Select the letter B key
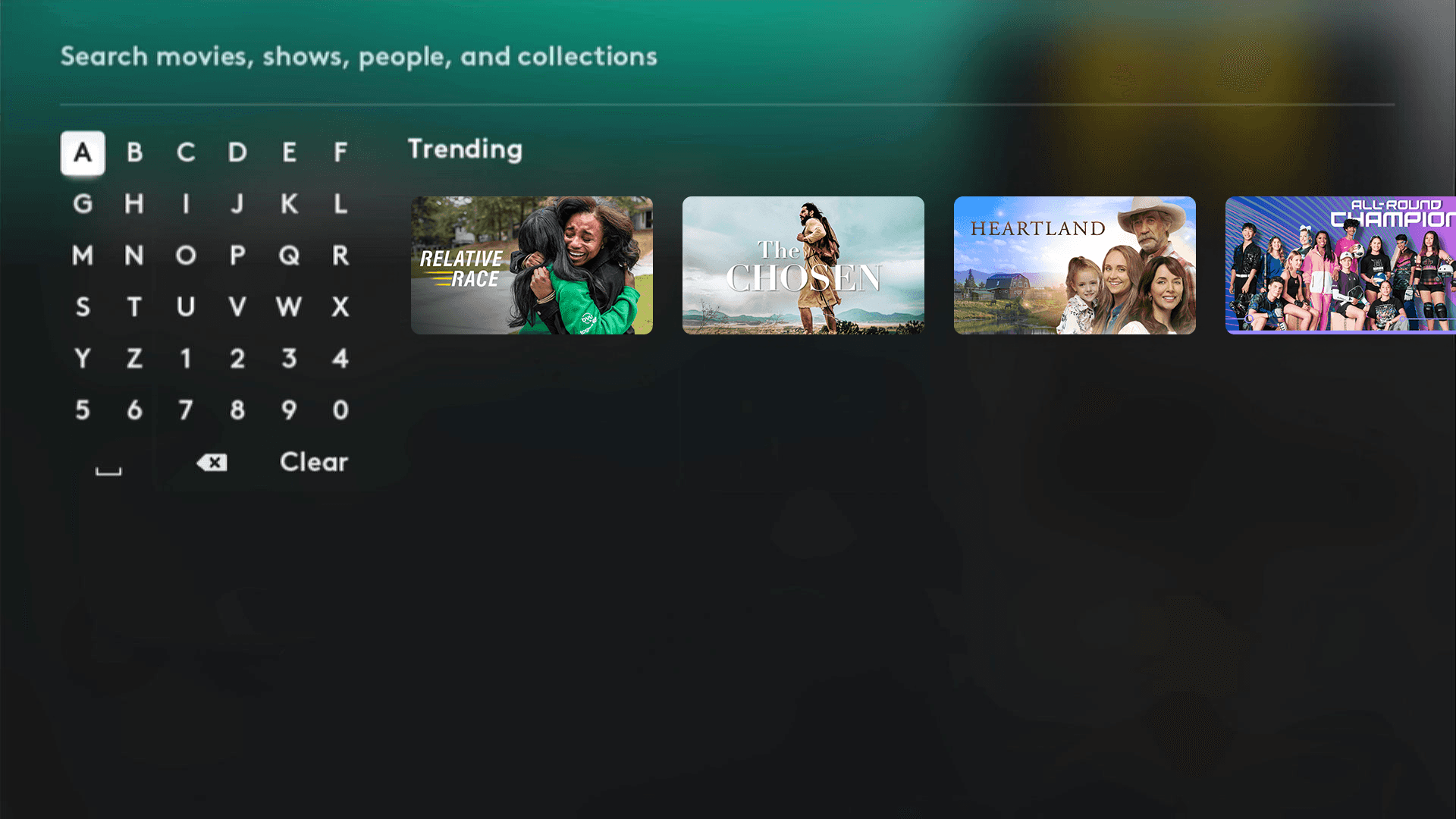Viewport: 1456px width, 819px height. (x=134, y=153)
